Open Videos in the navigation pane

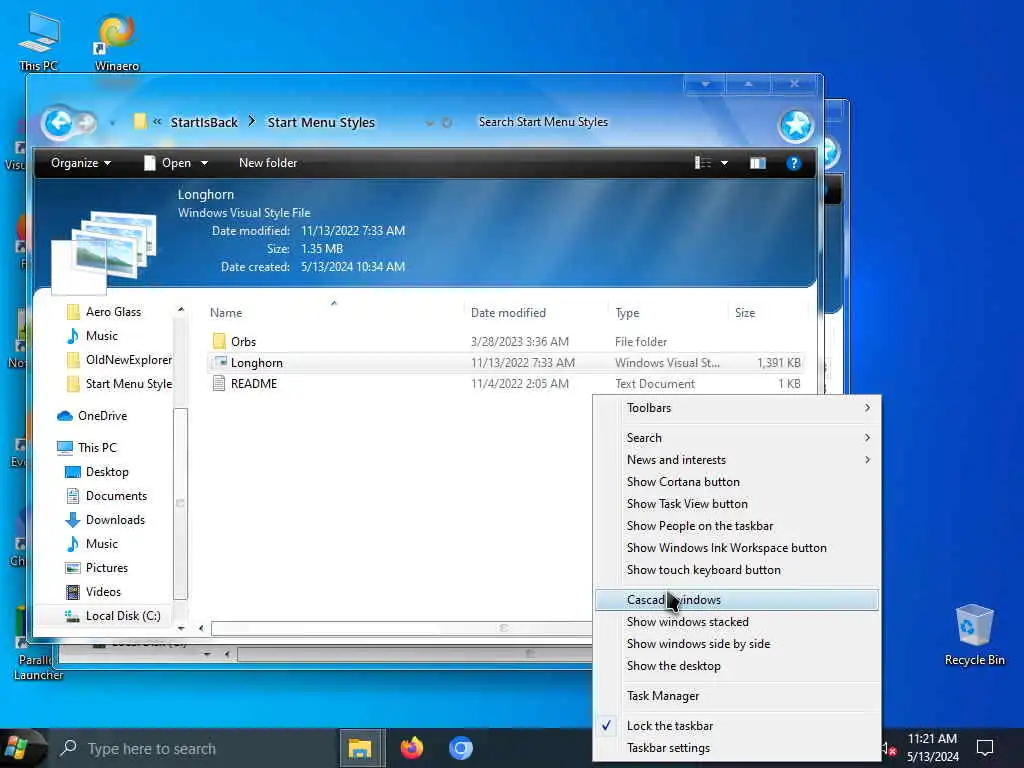pos(94,592)
